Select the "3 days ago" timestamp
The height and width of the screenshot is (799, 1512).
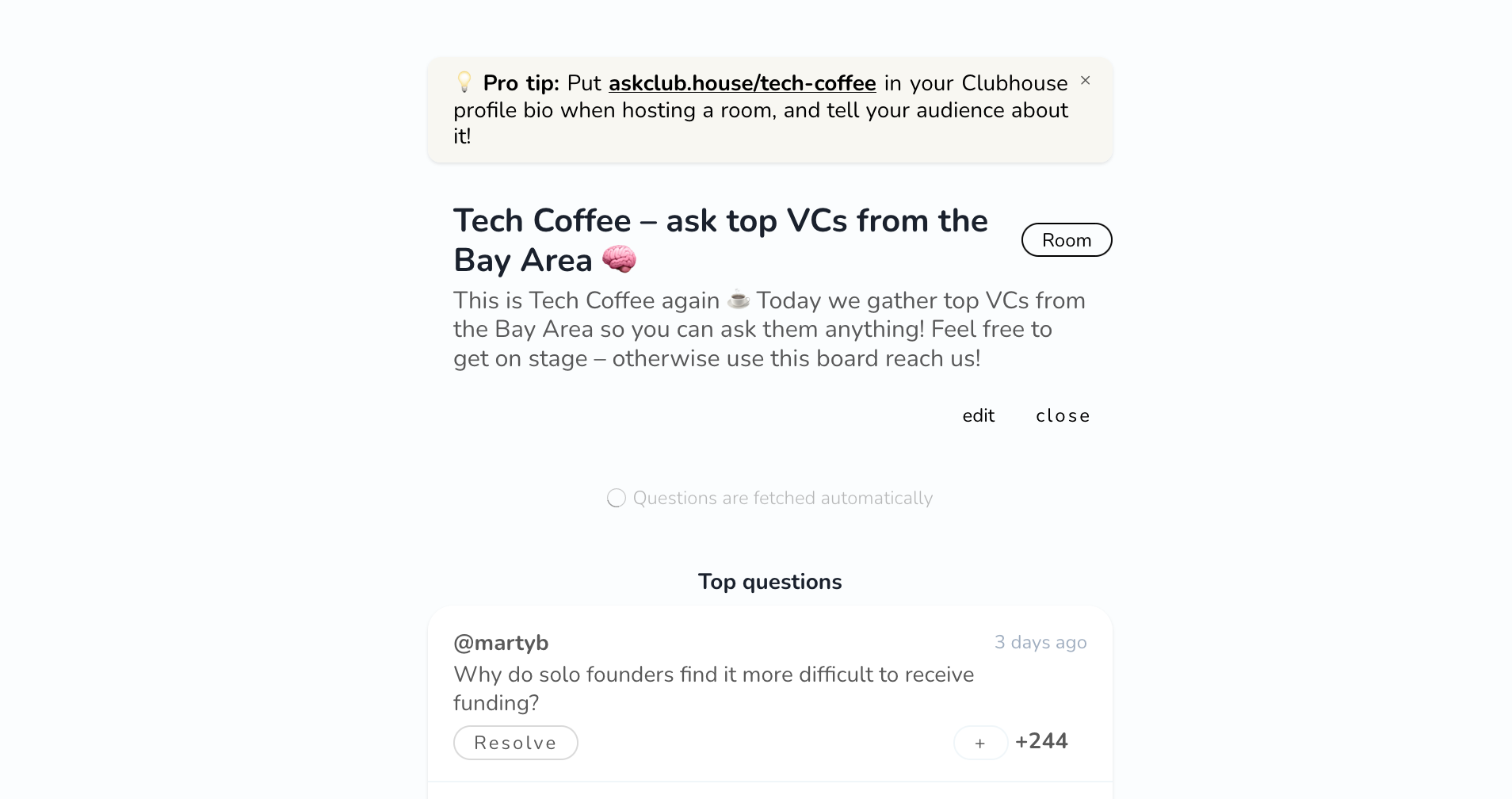[1040, 643]
